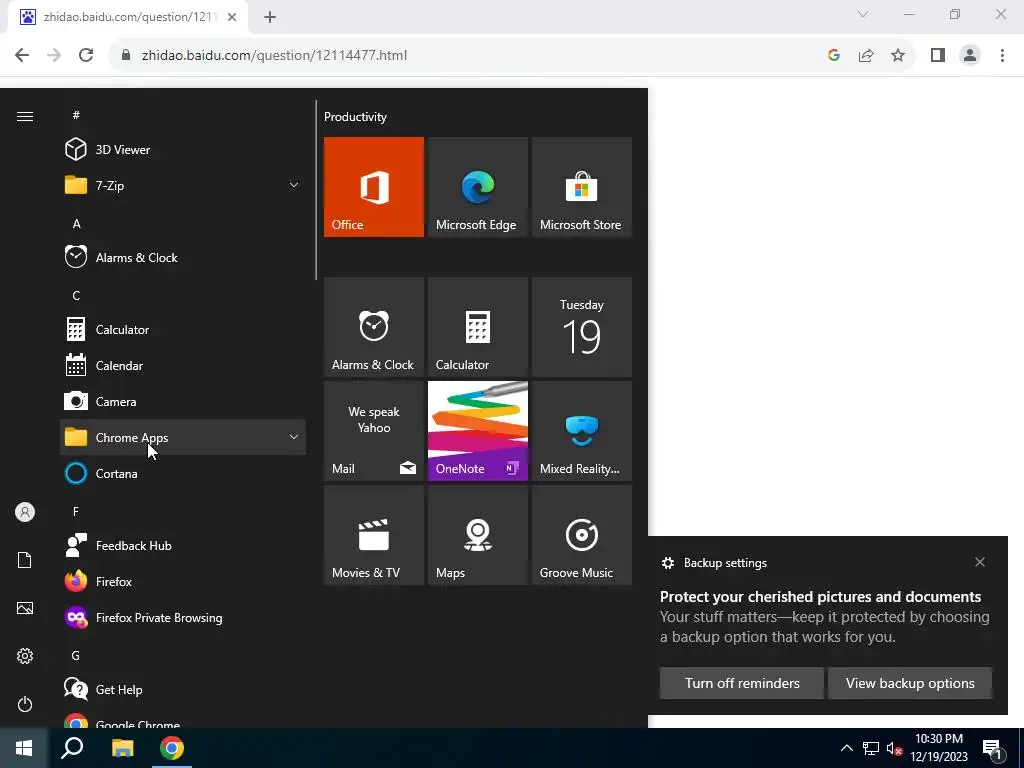The image size is (1024, 768).
Task: Open 3D Viewer from the app list
Action: pos(183,150)
